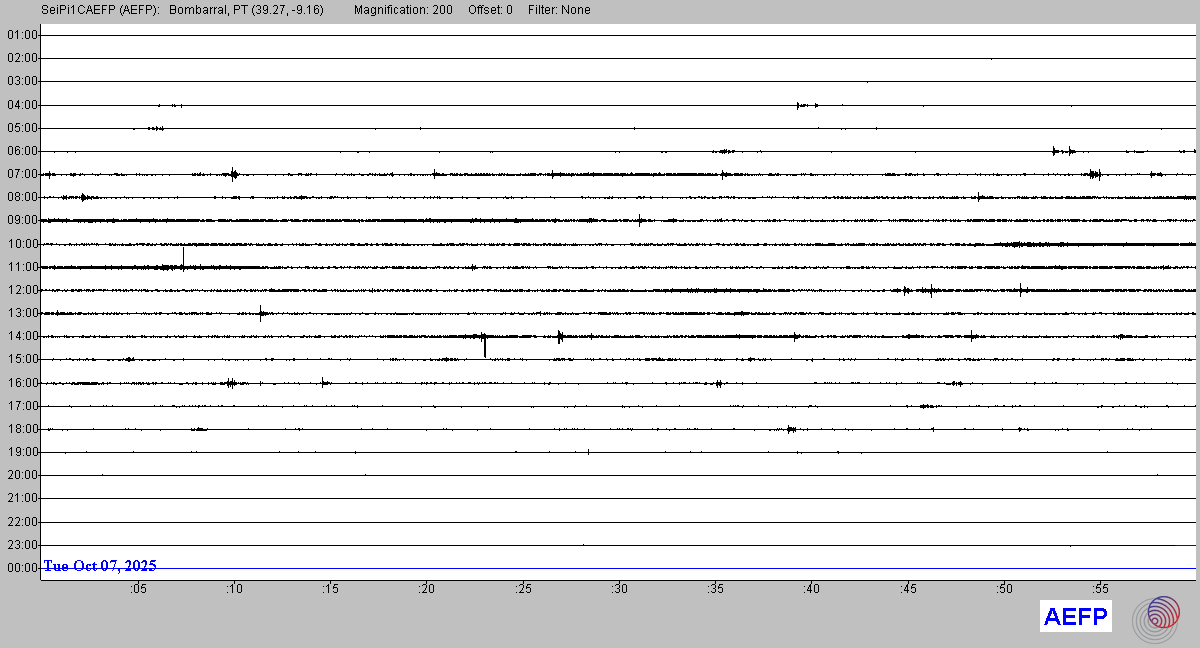Click the 12:00 hour label
The width and height of the screenshot is (1200, 648).
(22, 290)
